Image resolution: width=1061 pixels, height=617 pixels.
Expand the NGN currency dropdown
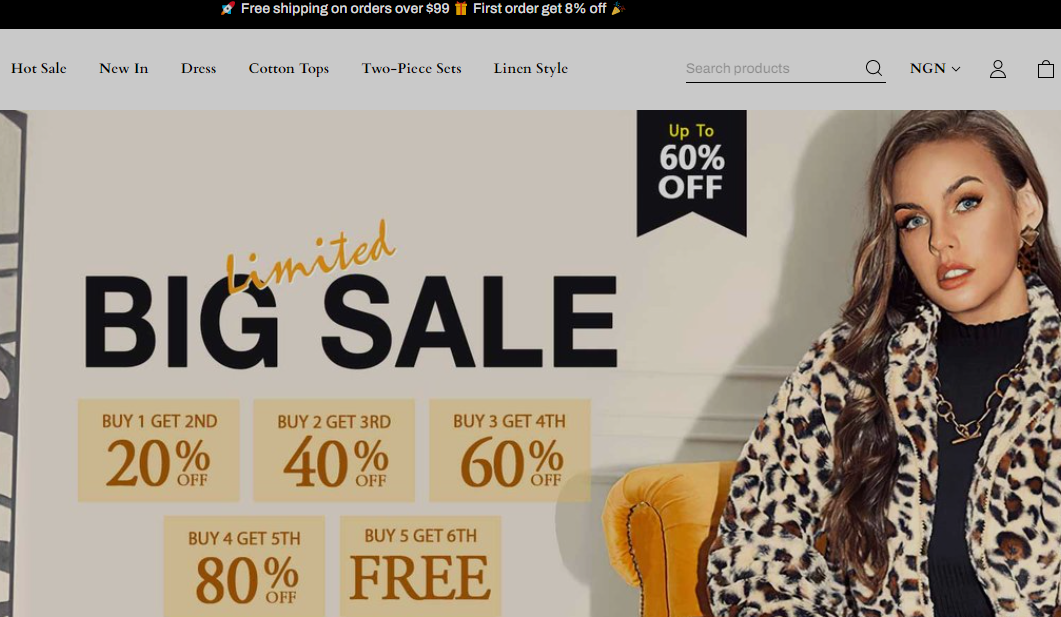click(934, 68)
